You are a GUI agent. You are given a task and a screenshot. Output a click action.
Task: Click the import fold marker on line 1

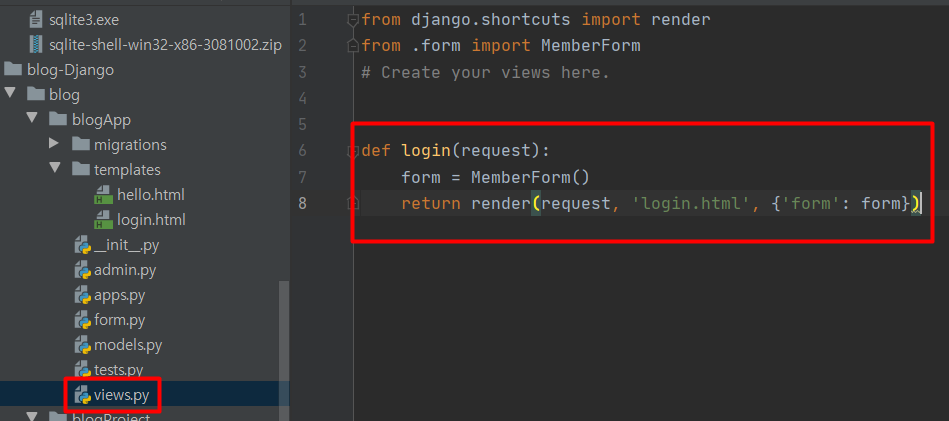352,21
